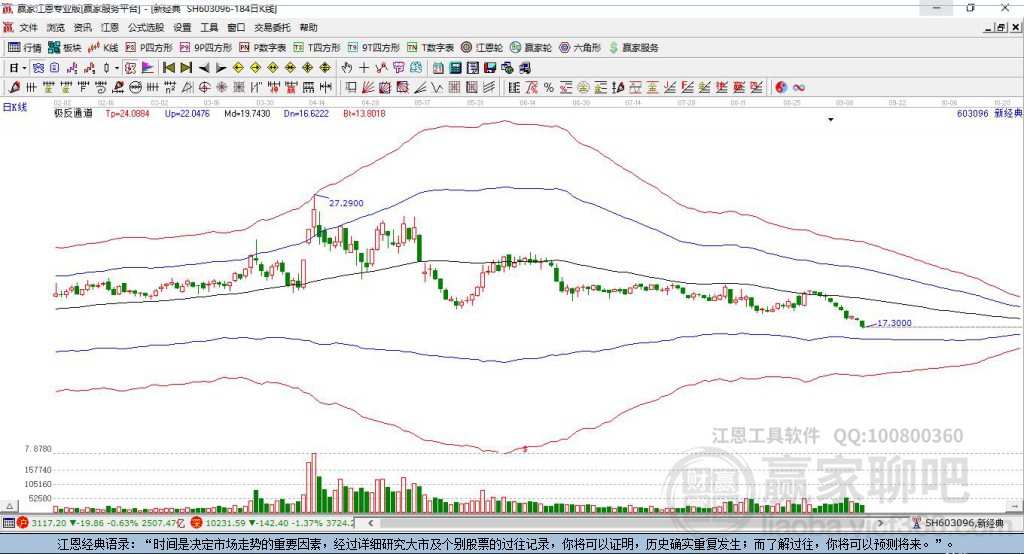The height and width of the screenshot is (554, 1024).
Task: Open the 公式选股 menu
Action: [x=146, y=27]
